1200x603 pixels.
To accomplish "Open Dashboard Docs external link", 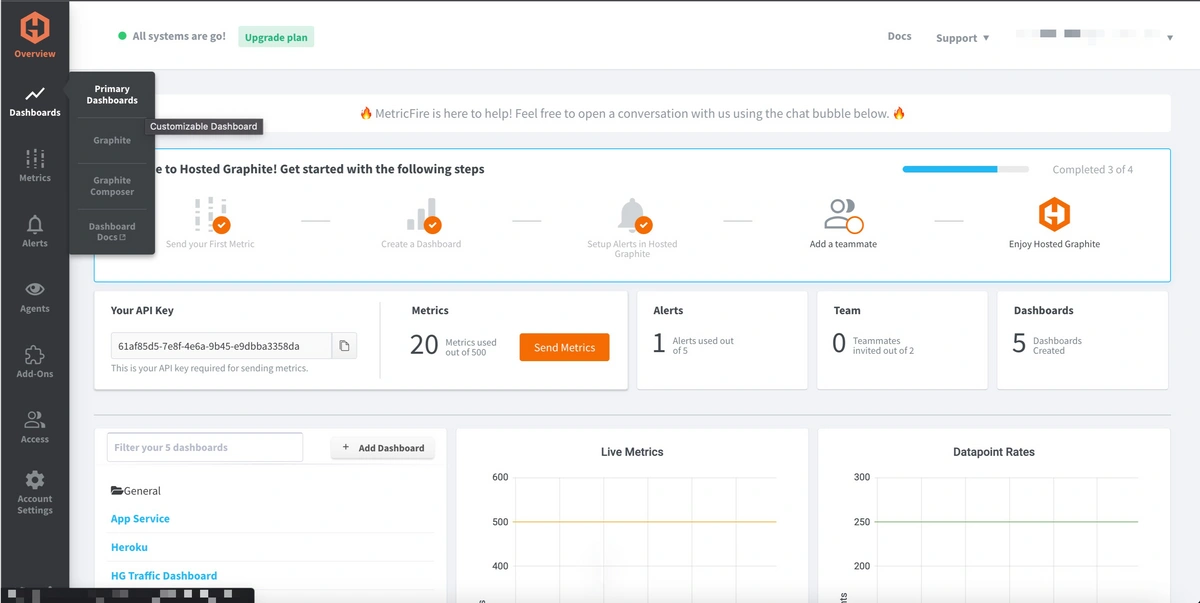I will click(112, 232).
